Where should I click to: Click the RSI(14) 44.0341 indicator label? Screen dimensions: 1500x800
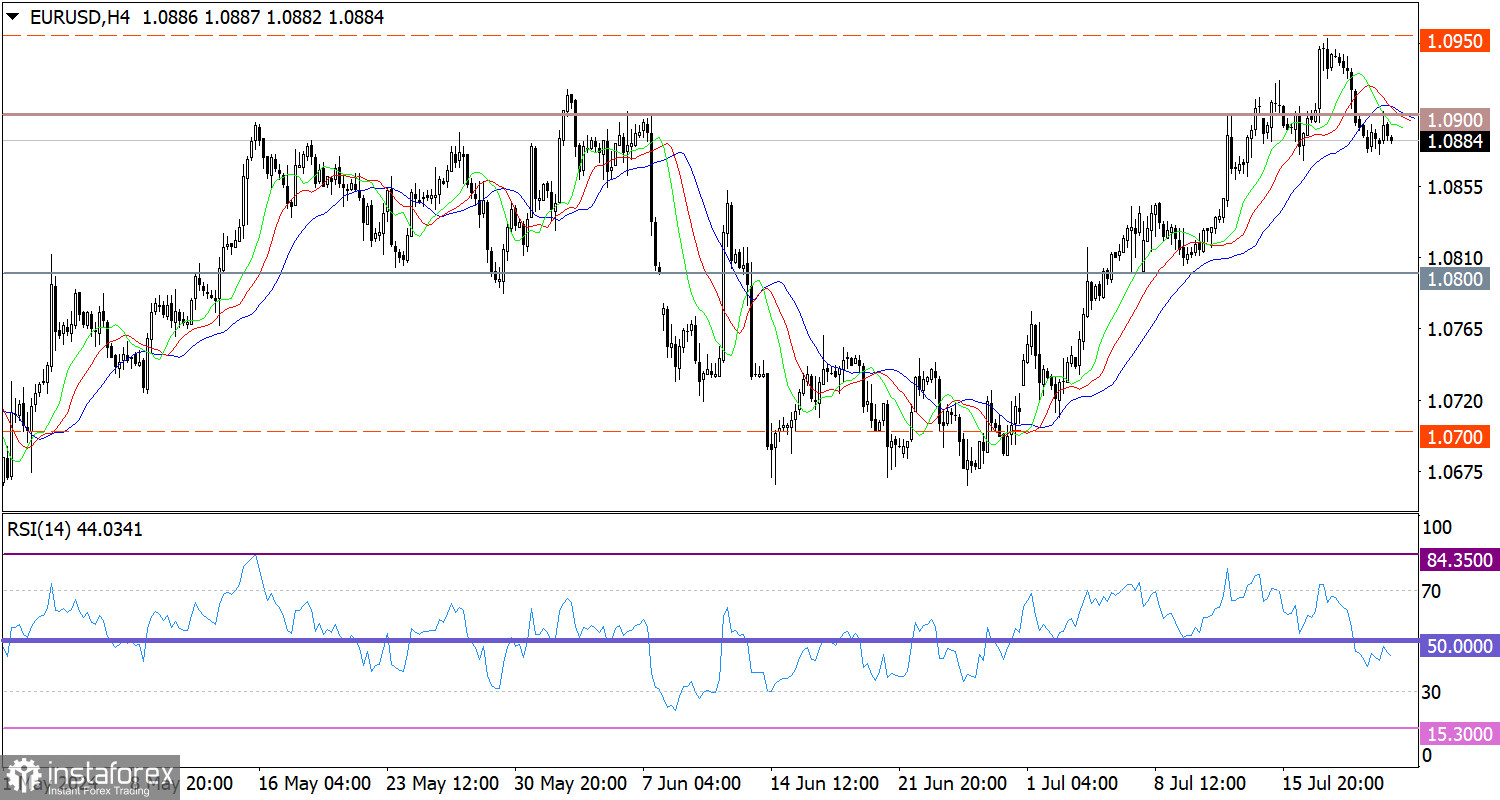pyautogui.click(x=75, y=530)
